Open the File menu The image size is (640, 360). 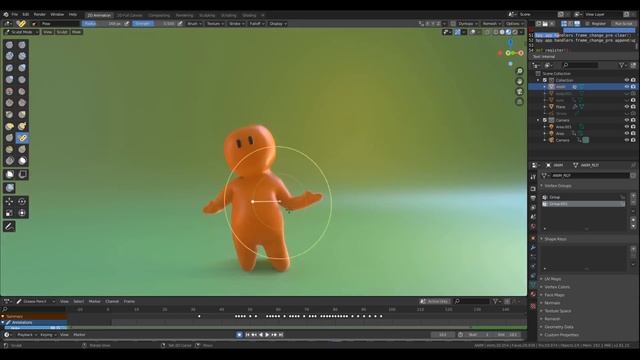[x=15, y=14]
